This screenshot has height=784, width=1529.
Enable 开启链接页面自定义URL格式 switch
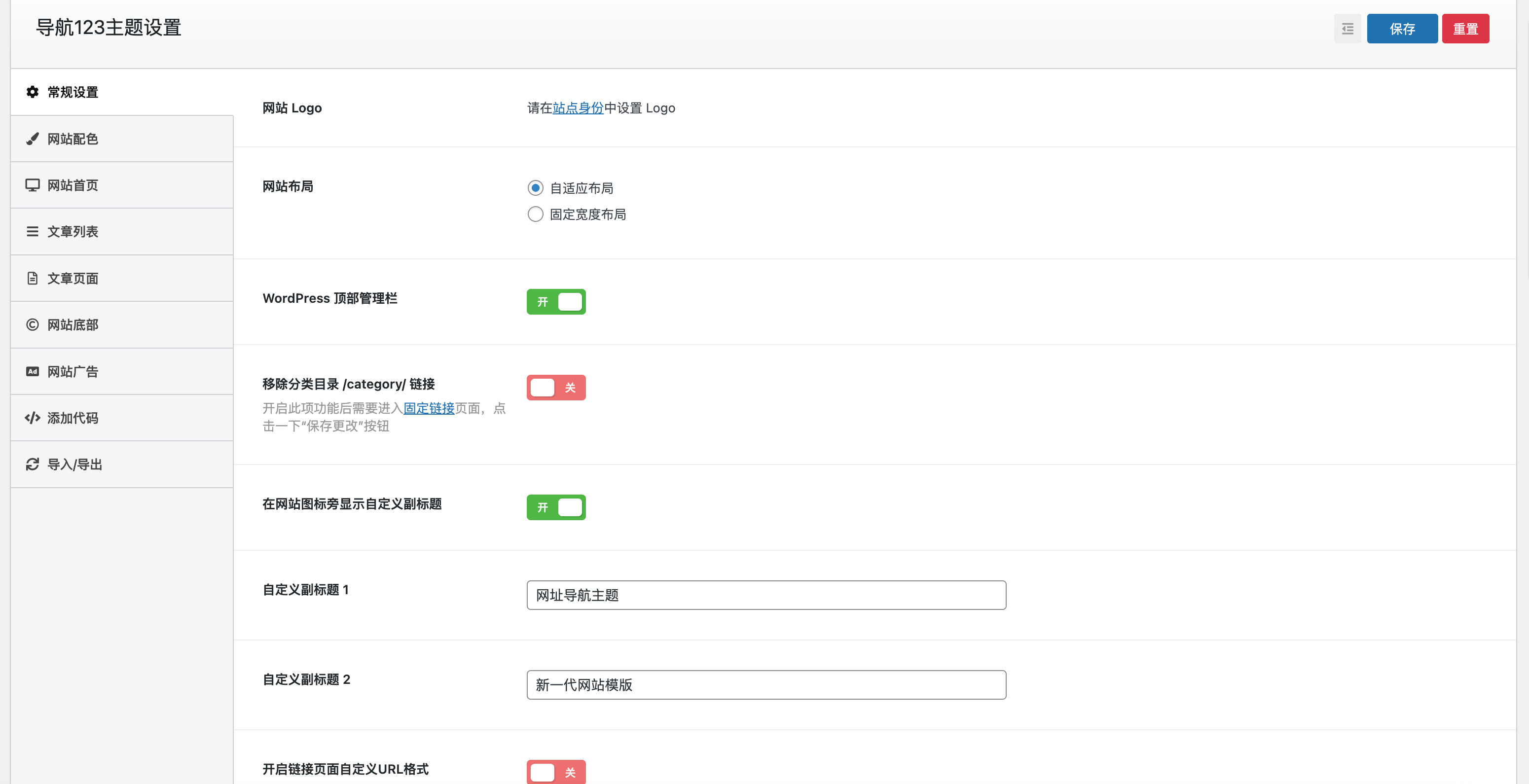(x=556, y=772)
